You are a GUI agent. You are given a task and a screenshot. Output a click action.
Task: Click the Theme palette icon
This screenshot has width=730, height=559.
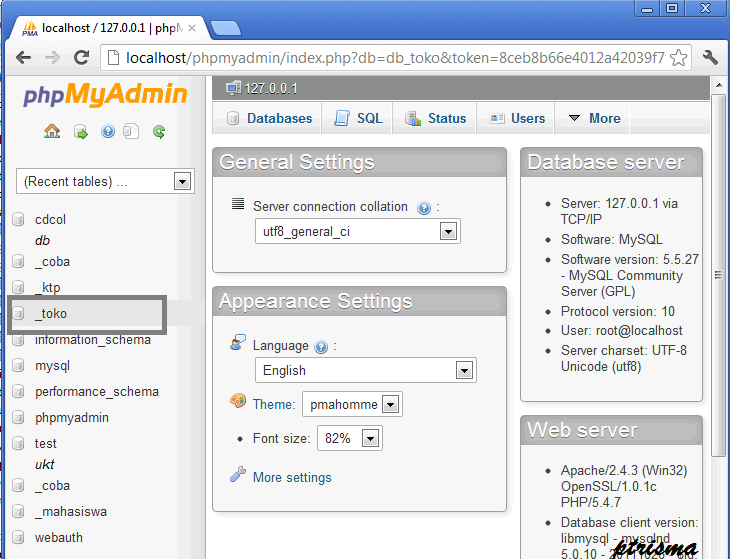click(238, 401)
